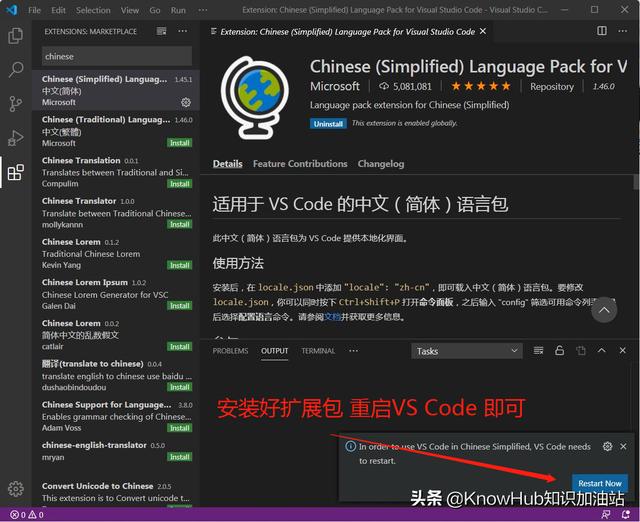Open the Manage gear in activity bar
The height and width of the screenshot is (522, 640).
tap(16, 488)
